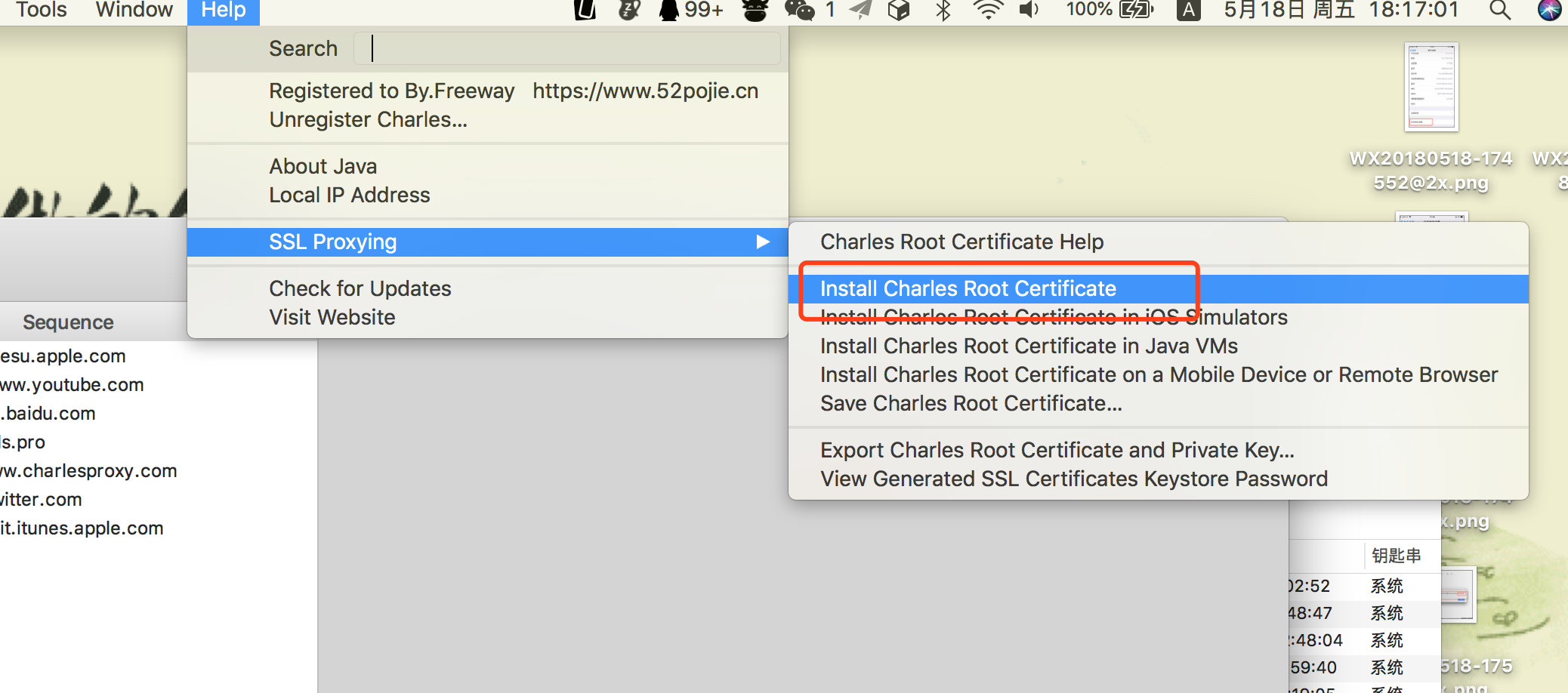This screenshot has height=693, width=1568.
Task: Install certificate on Mobile Device or Remote Browser
Action: [x=1159, y=374]
